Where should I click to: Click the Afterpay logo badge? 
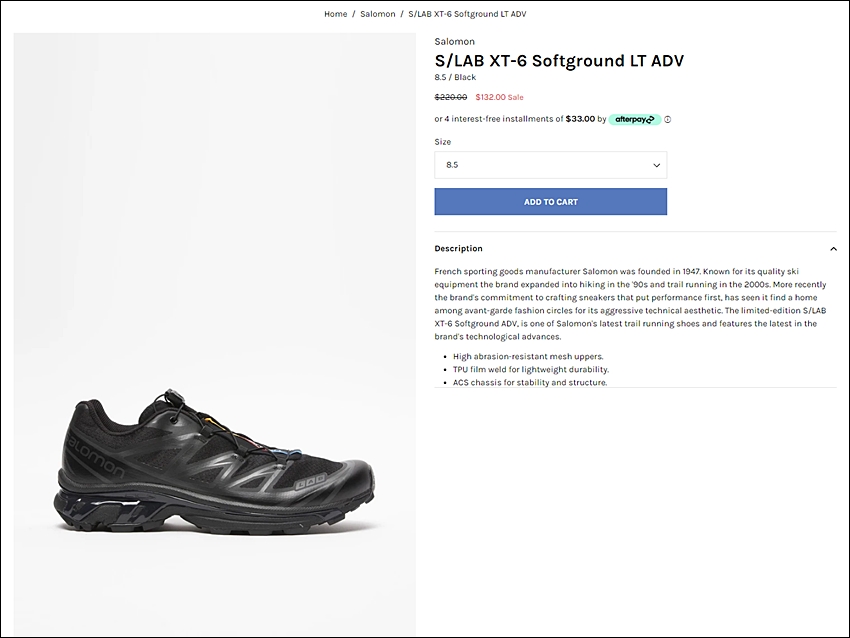coord(635,119)
